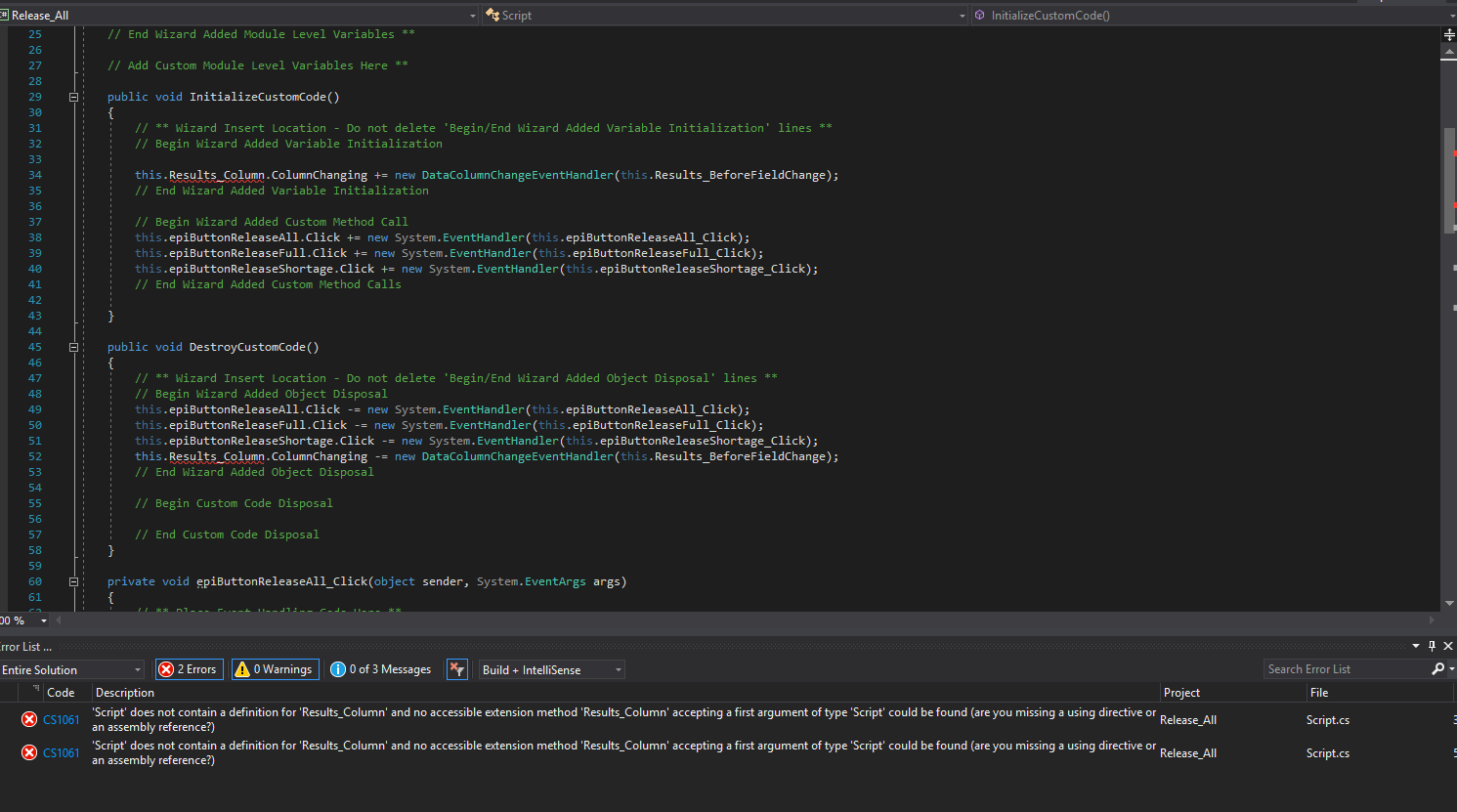Close the Error List panel
This screenshot has width=1457, height=812.
(x=1448, y=646)
